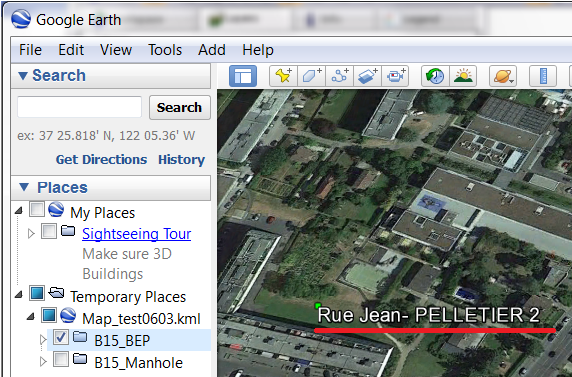Toggle the sidebar panel icon
Screen dimensions: 572x377
tap(243, 76)
